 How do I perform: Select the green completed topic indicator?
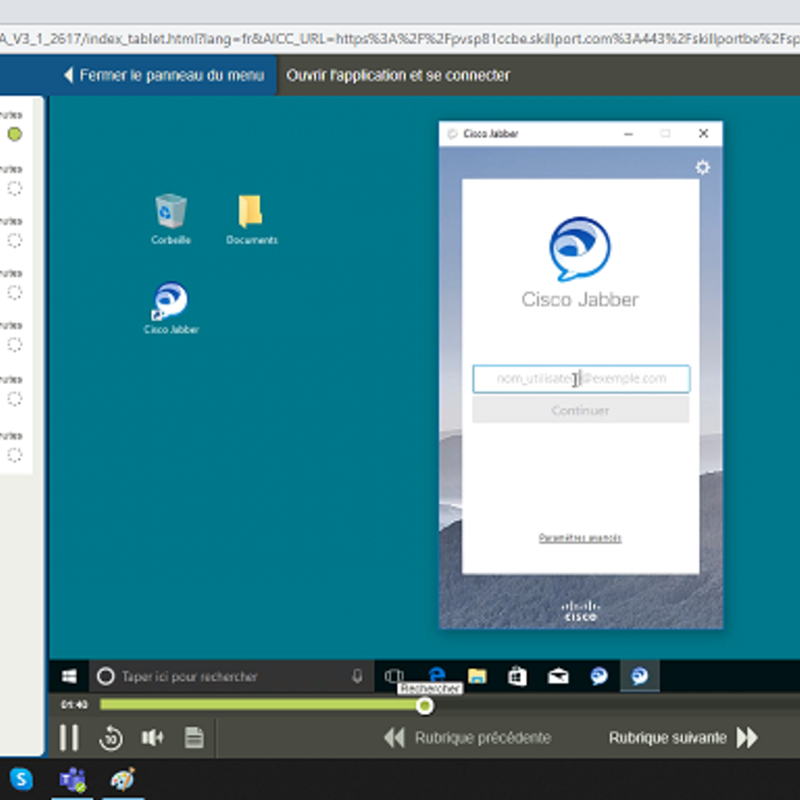click(x=15, y=134)
